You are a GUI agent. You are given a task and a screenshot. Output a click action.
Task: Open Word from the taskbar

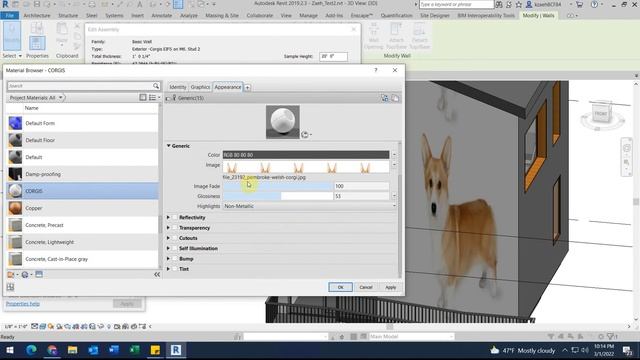[114, 350]
